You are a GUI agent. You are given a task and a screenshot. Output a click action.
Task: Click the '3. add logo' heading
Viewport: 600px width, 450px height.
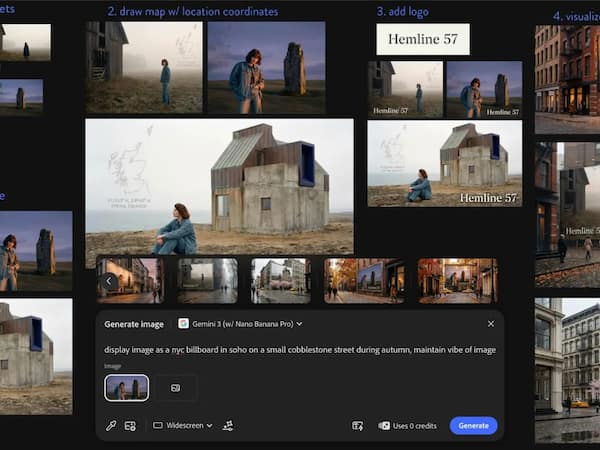[403, 11]
